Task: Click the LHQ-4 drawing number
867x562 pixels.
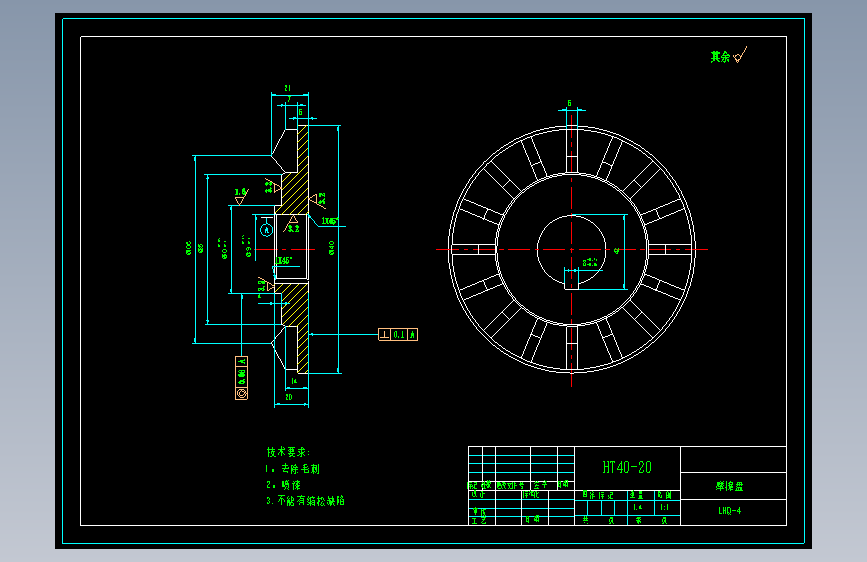Action: 729,511
